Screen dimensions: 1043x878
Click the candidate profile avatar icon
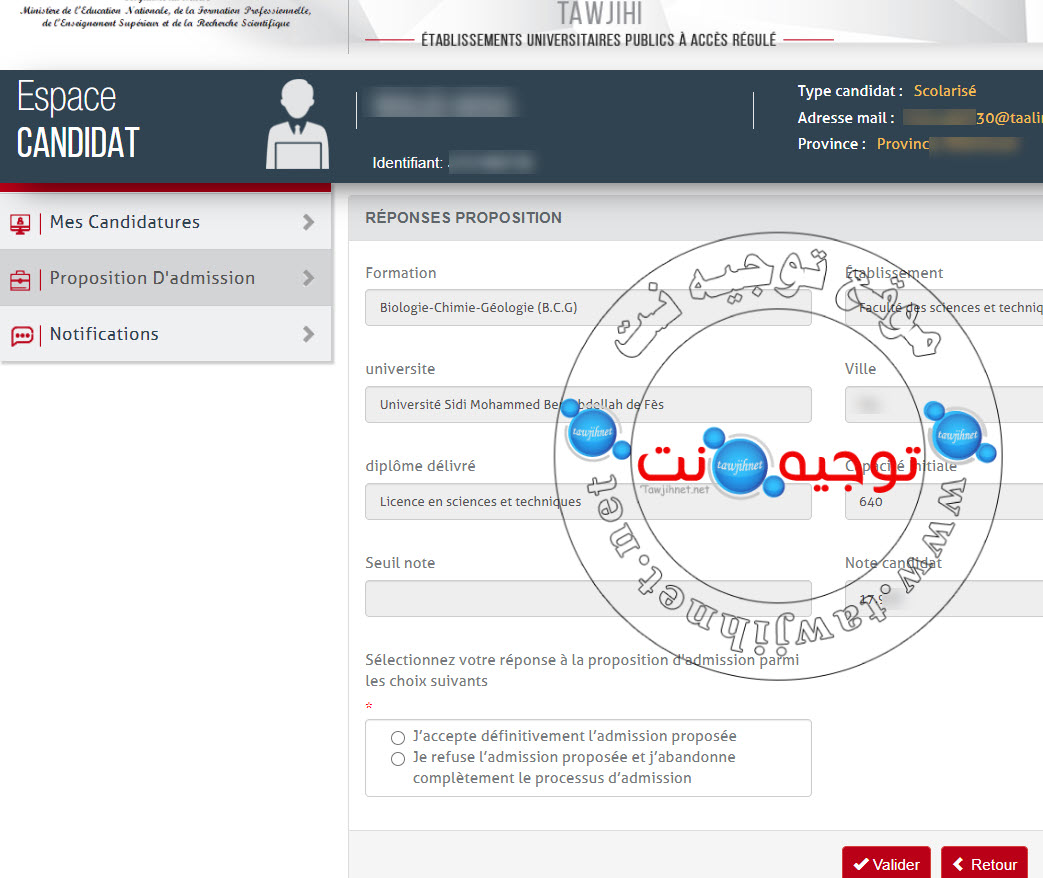point(297,125)
